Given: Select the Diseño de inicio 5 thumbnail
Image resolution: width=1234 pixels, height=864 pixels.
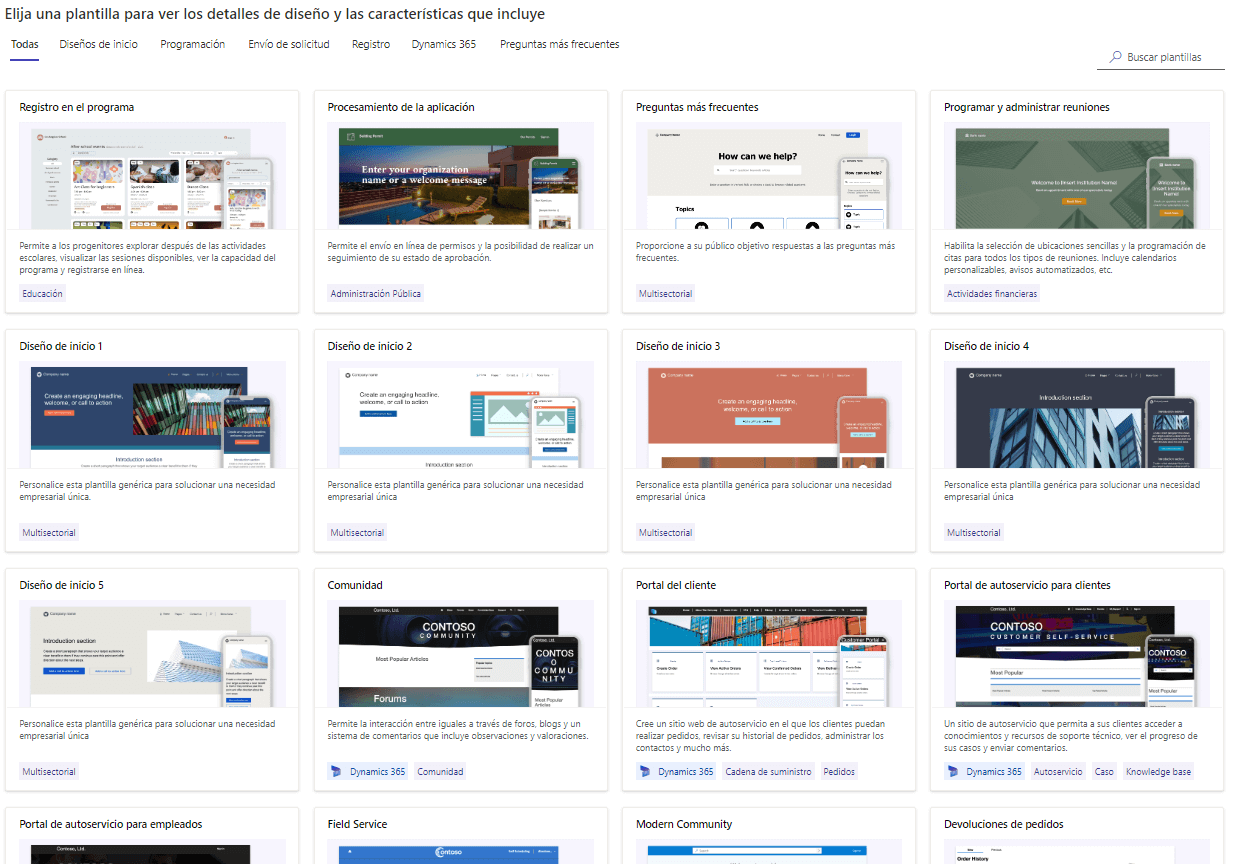Looking at the screenshot, I should tap(152, 654).
